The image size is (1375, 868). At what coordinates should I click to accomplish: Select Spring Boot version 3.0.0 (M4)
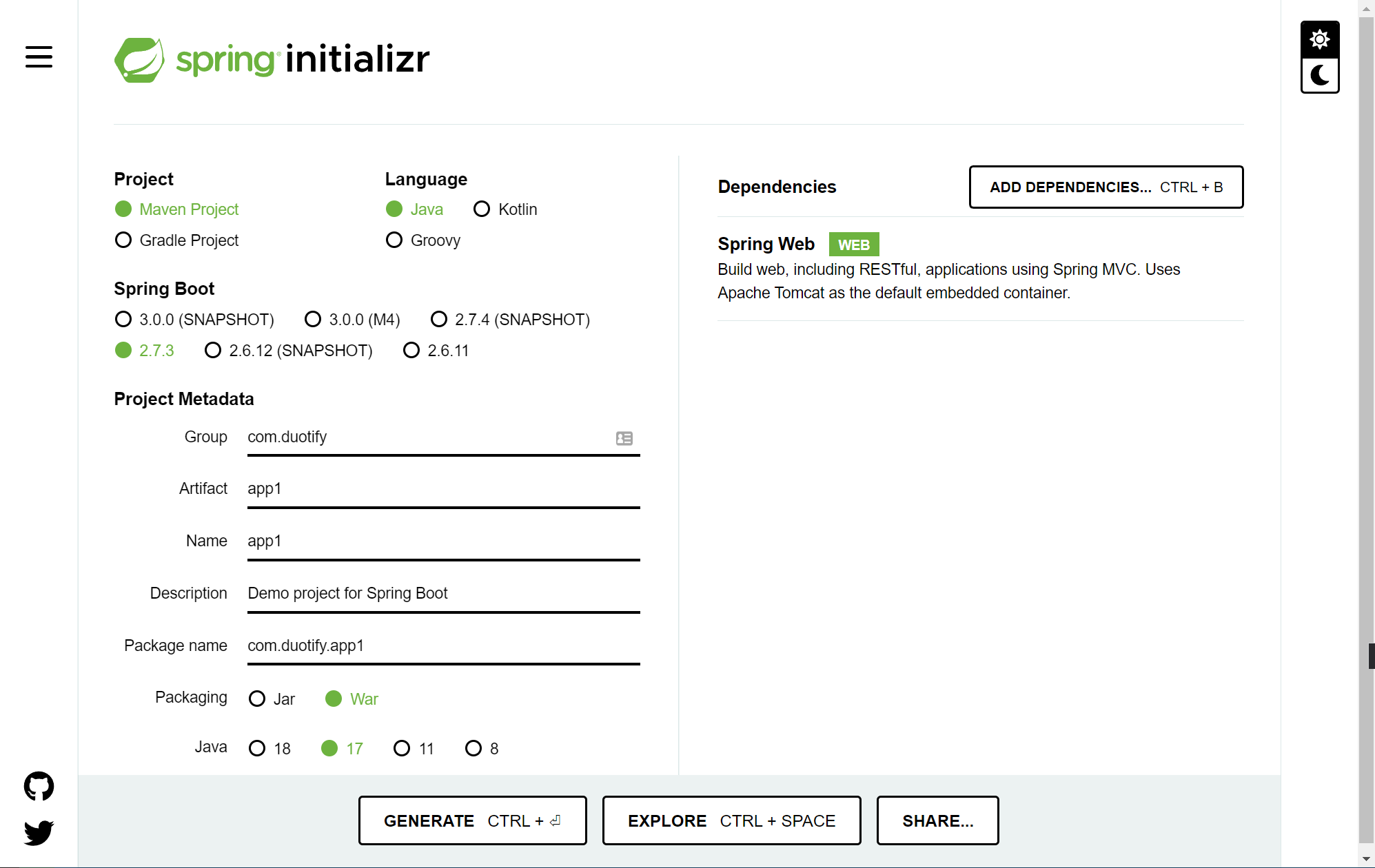point(314,319)
